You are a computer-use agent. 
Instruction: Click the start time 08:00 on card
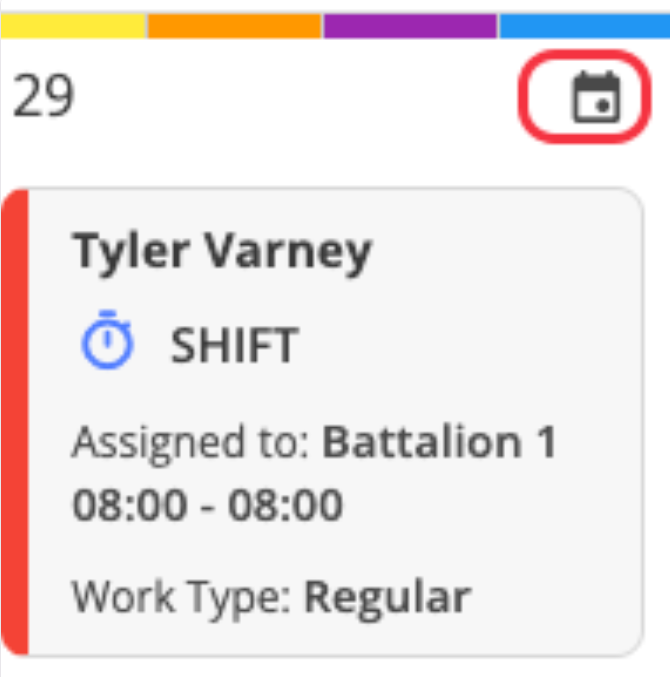(130, 504)
